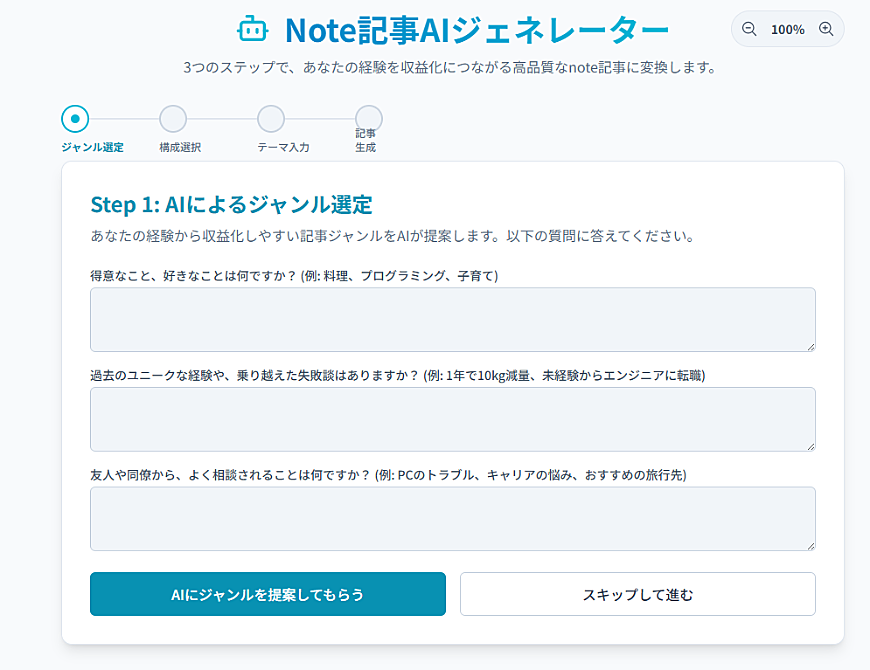Click the zoom in magnifier icon
Image resolution: width=870 pixels, height=670 pixels.
pyautogui.click(x=826, y=29)
